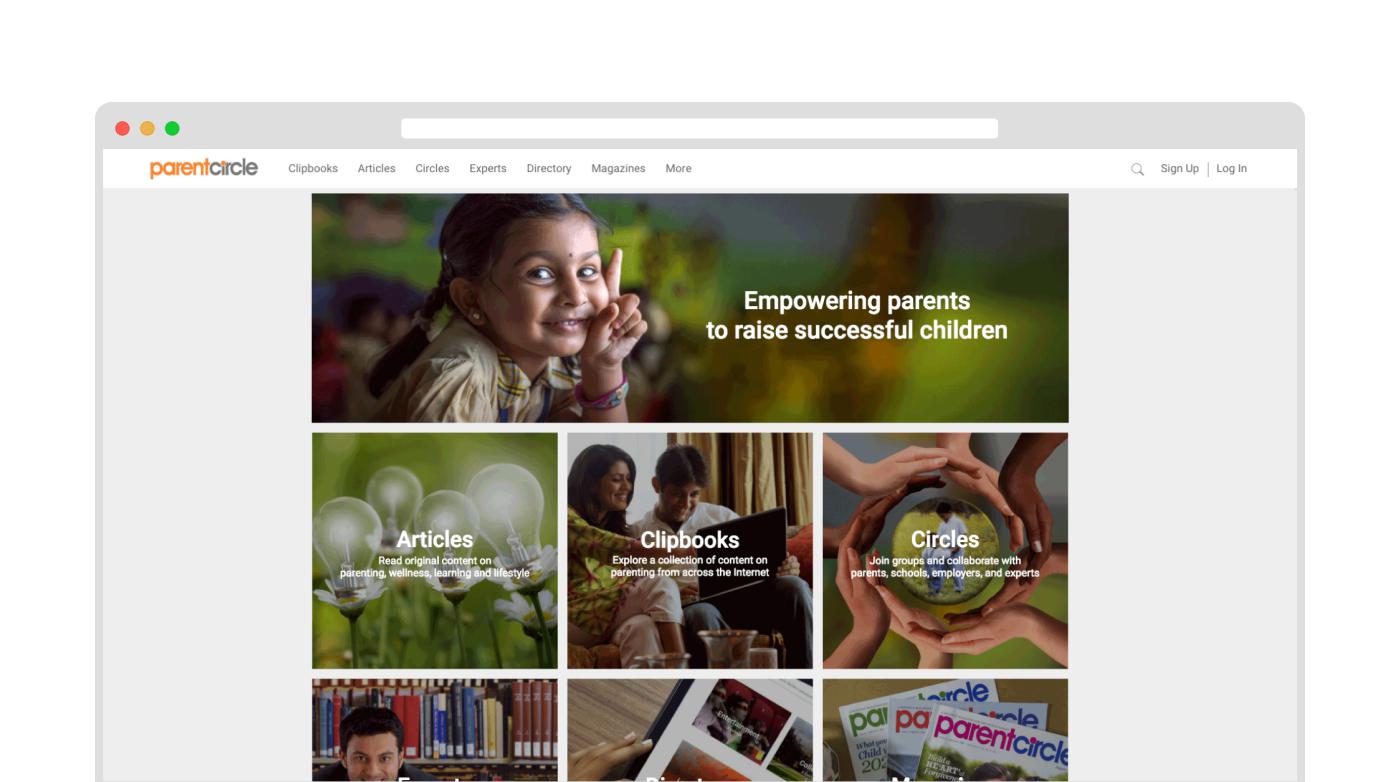Expand the More menu
The width and height of the screenshot is (1400, 782).
[678, 168]
